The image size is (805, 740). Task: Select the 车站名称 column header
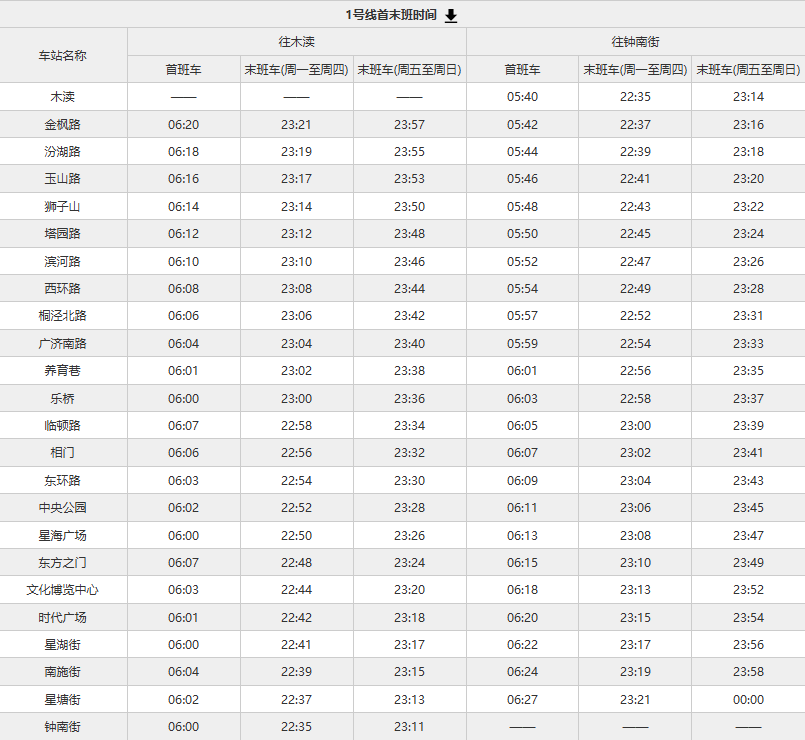pos(63,55)
